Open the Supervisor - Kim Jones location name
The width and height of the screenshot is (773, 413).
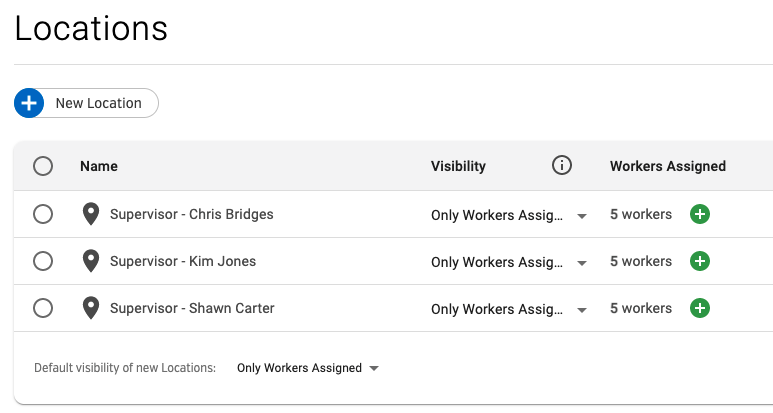click(x=183, y=261)
